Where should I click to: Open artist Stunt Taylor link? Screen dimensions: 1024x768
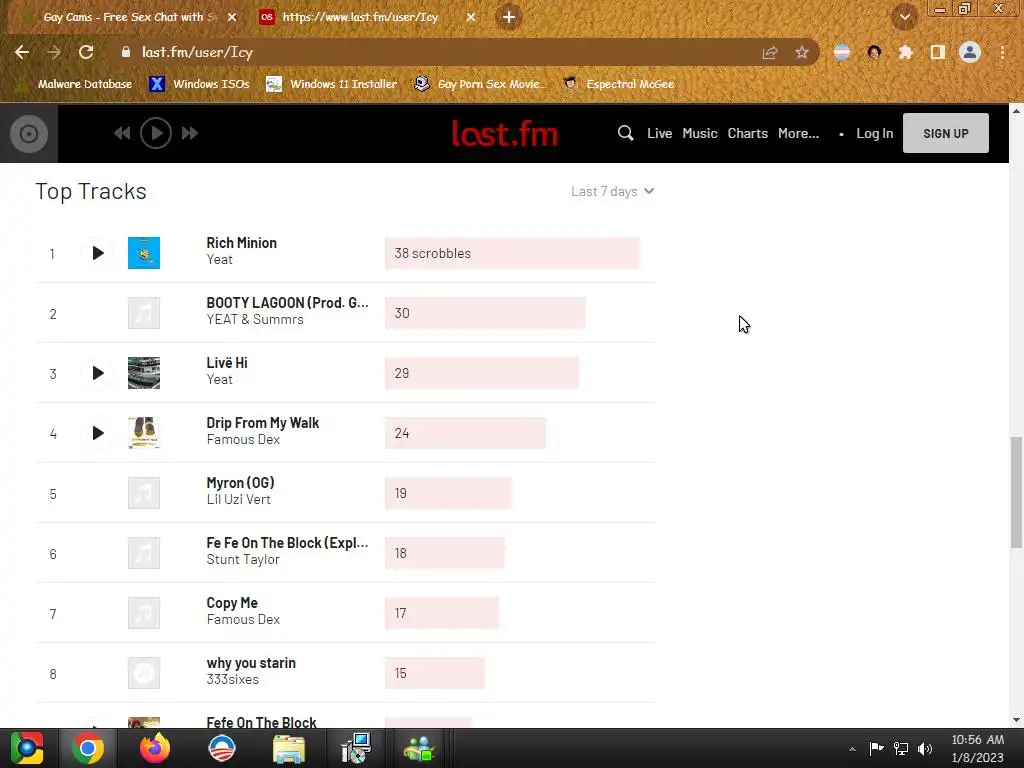tap(243, 560)
